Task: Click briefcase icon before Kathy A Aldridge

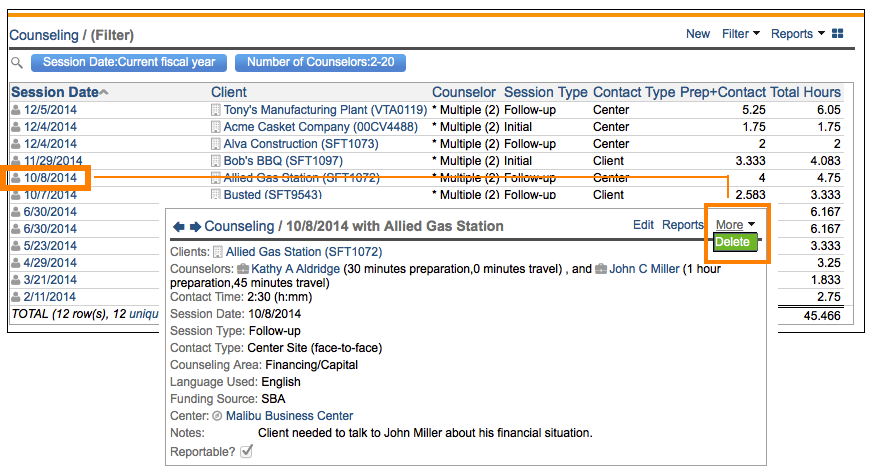Action: (243, 269)
